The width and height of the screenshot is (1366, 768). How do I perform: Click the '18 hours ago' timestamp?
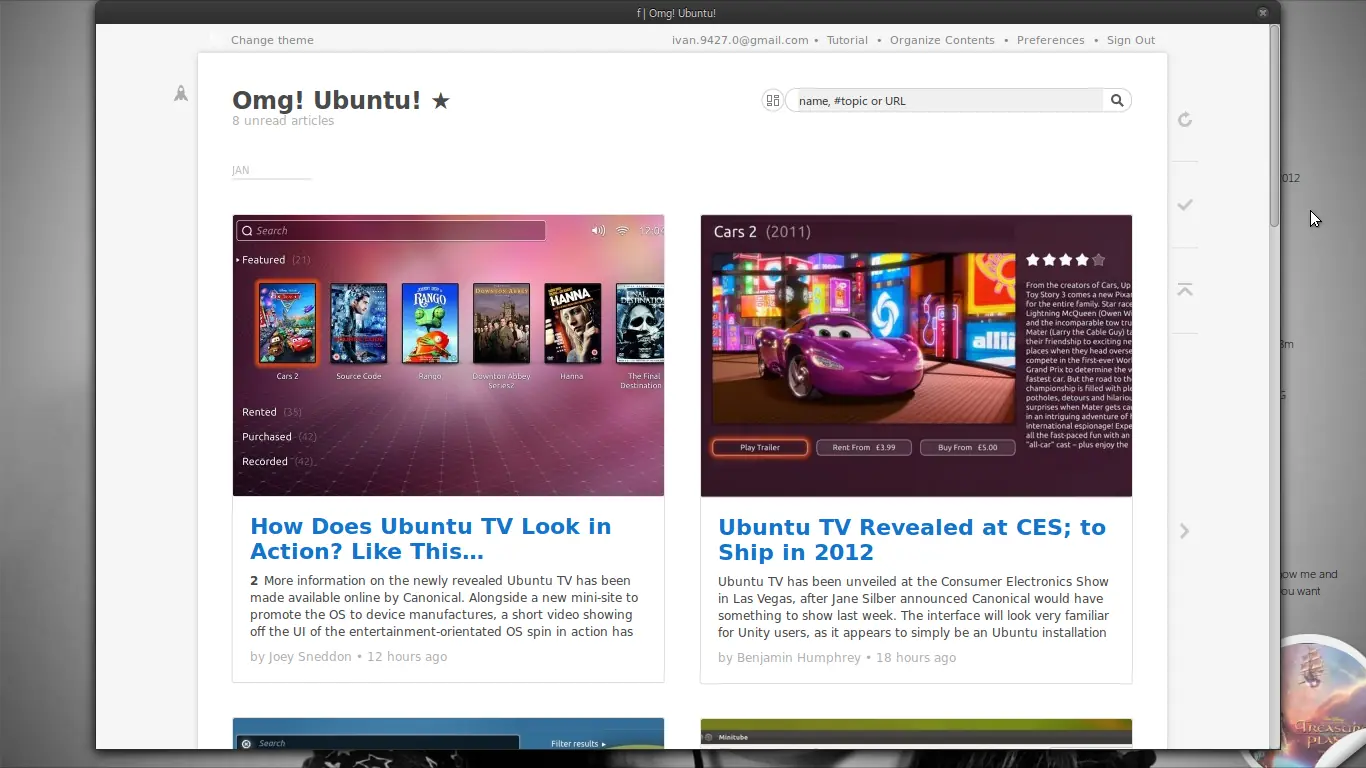[916, 658]
